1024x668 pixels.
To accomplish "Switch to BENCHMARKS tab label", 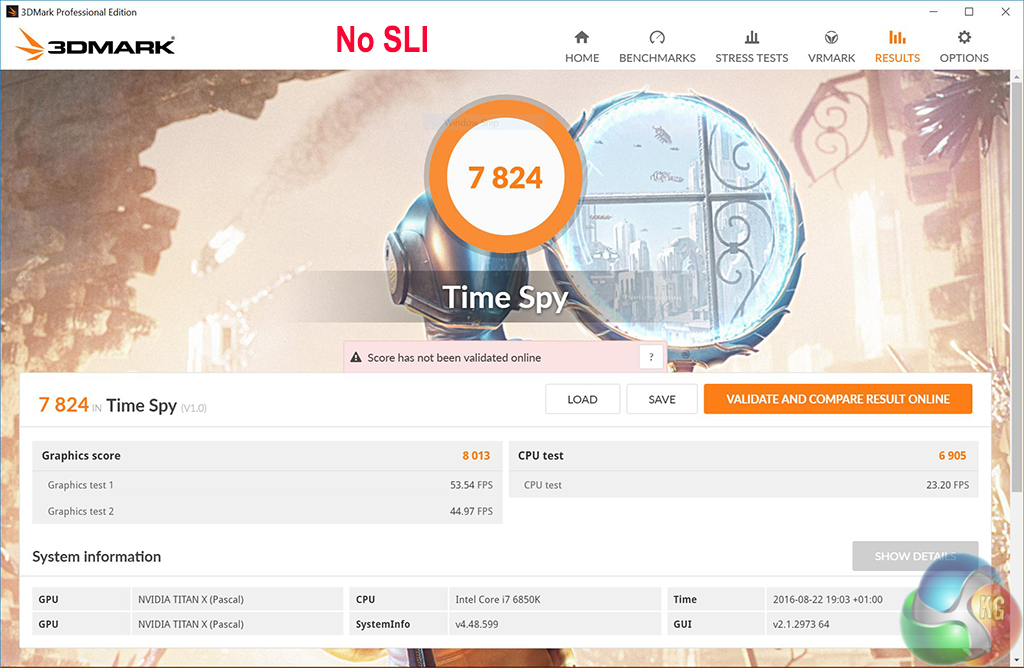I will [657, 58].
